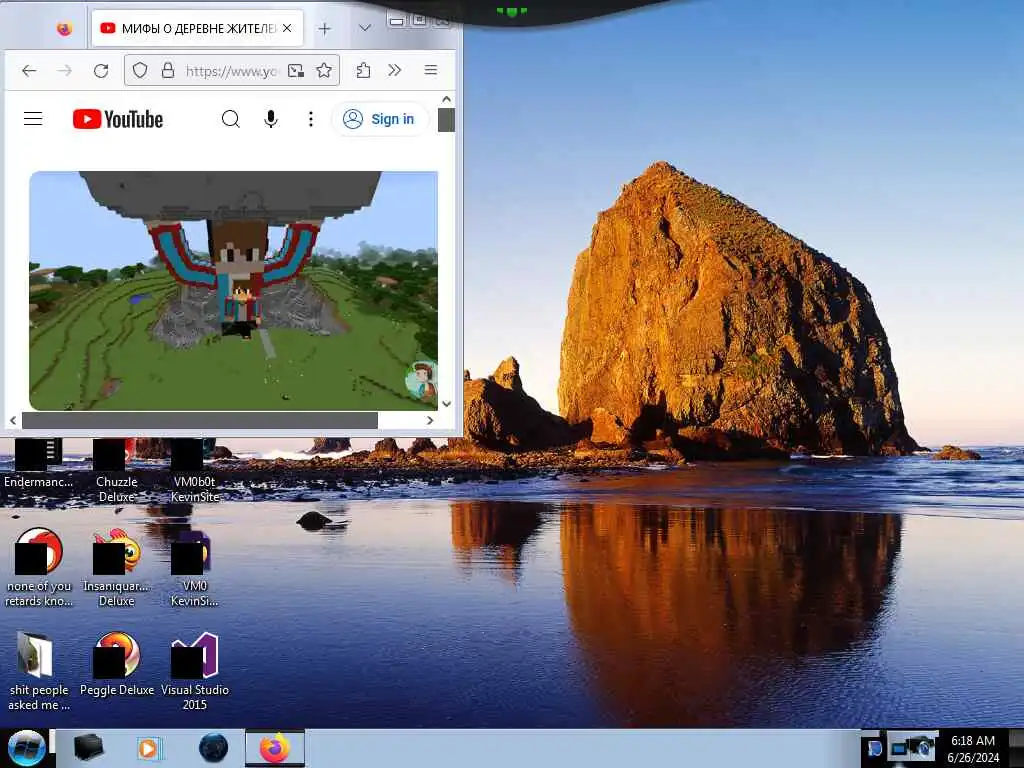Click the black box taskbar icon
This screenshot has height=768, width=1024.
pyautogui.click(x=88, y=748)
